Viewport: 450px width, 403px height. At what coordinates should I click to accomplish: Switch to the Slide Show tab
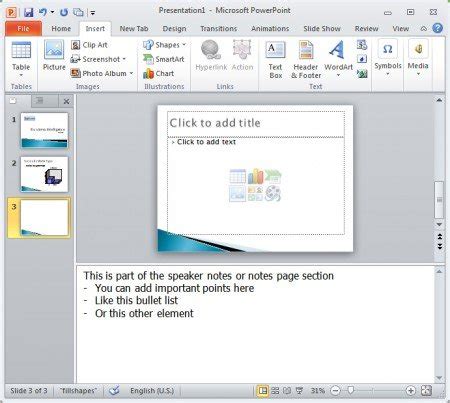click(322, 29)
